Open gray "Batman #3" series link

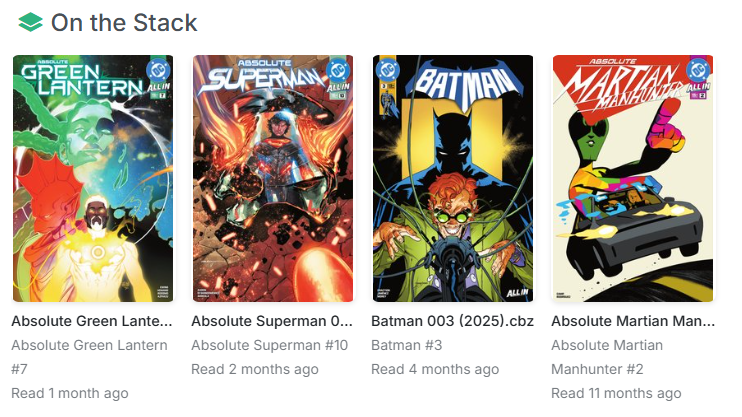click(x=407, y=345)
